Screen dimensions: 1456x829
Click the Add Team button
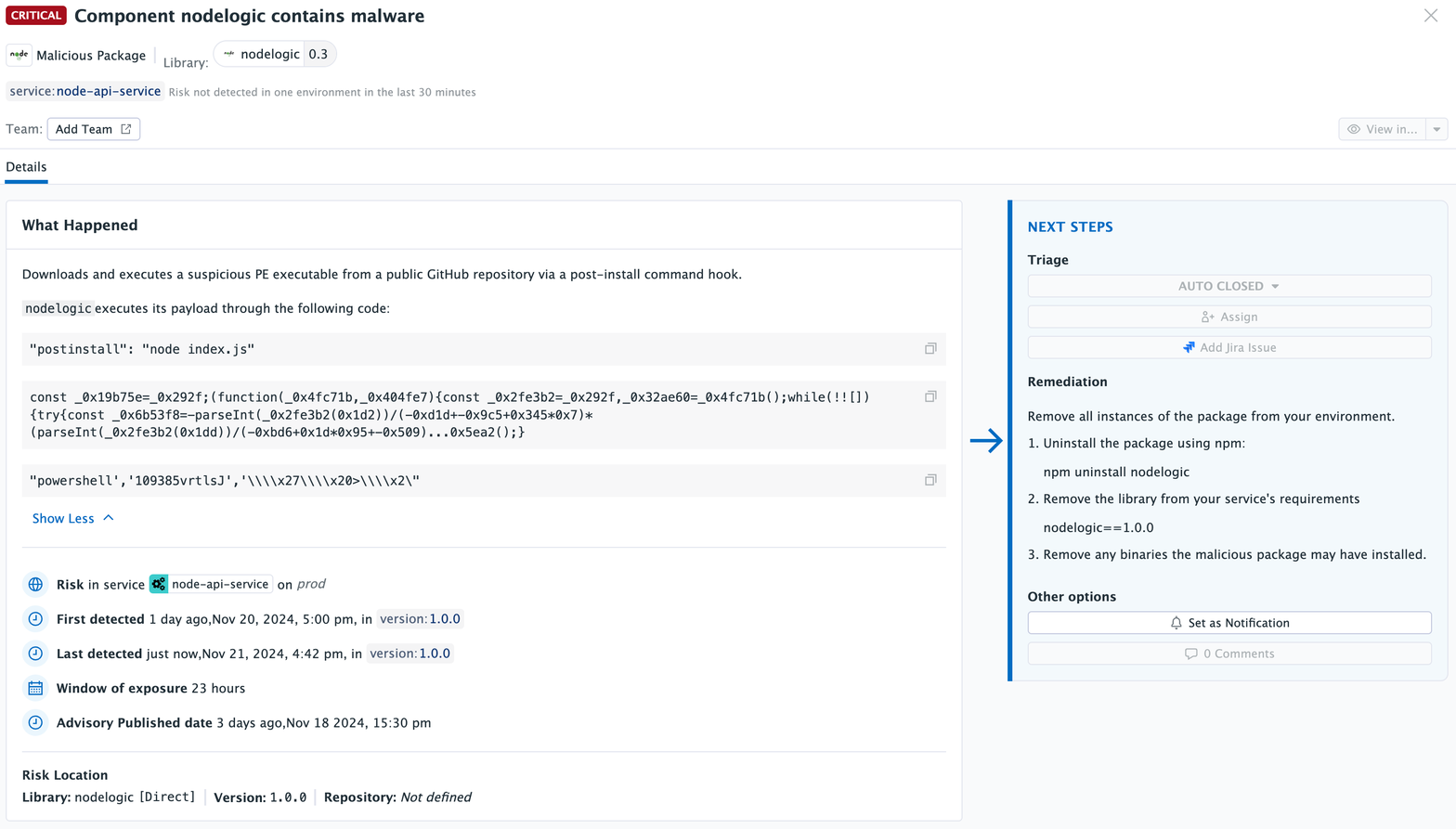point(93,129)
